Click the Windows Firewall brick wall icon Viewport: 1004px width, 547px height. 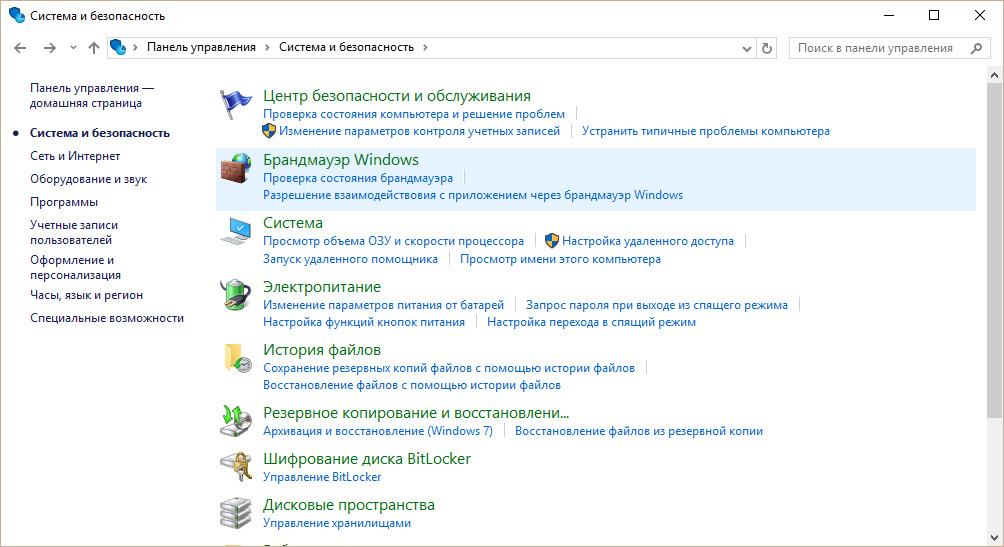(x=236, y=168)
